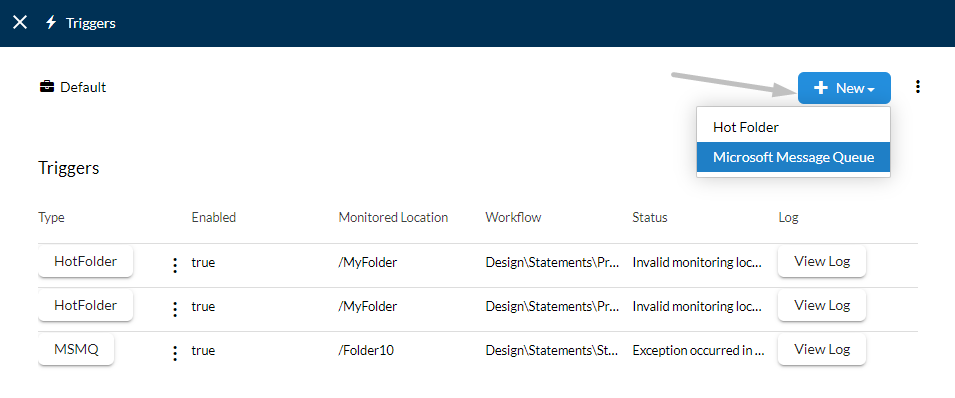Open the three-dot menu in the MSMQ row

coord(175,353)
